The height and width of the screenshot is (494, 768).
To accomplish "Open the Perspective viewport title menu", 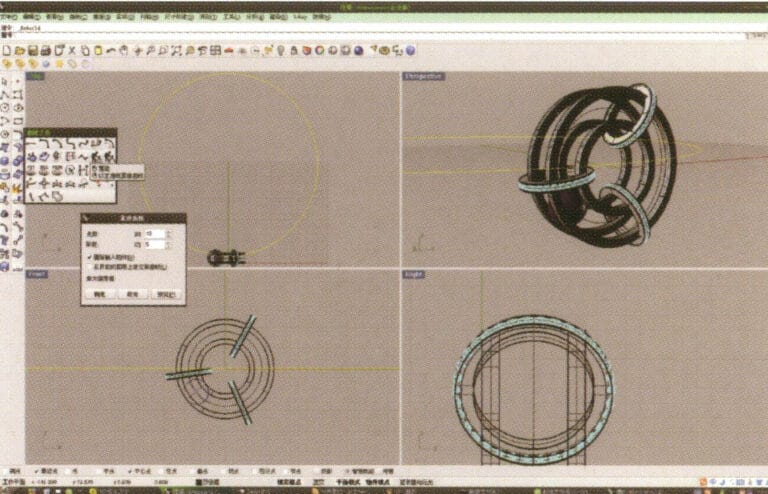I will (423, 76).
